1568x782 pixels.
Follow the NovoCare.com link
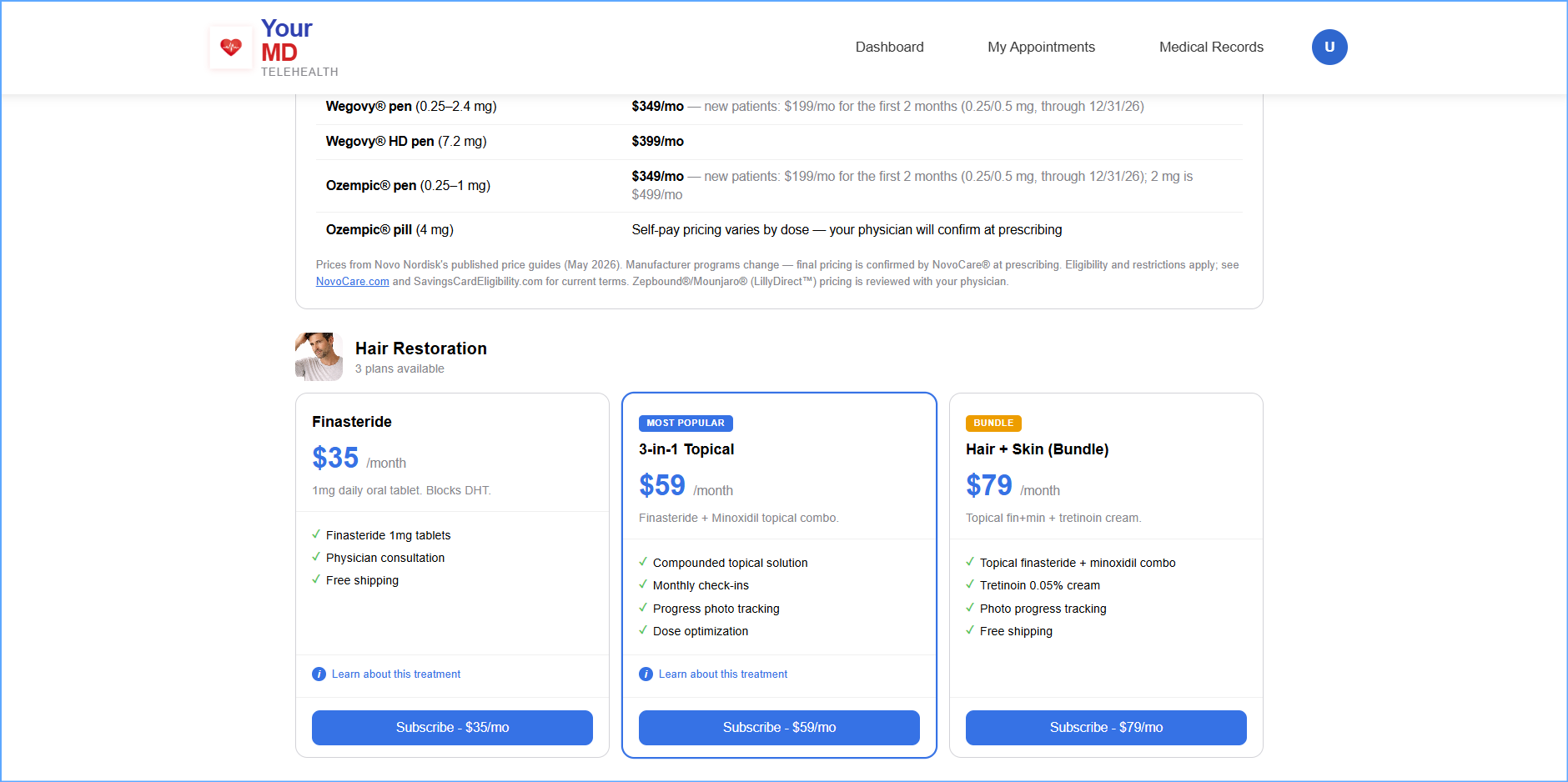[x=352, y=282]
